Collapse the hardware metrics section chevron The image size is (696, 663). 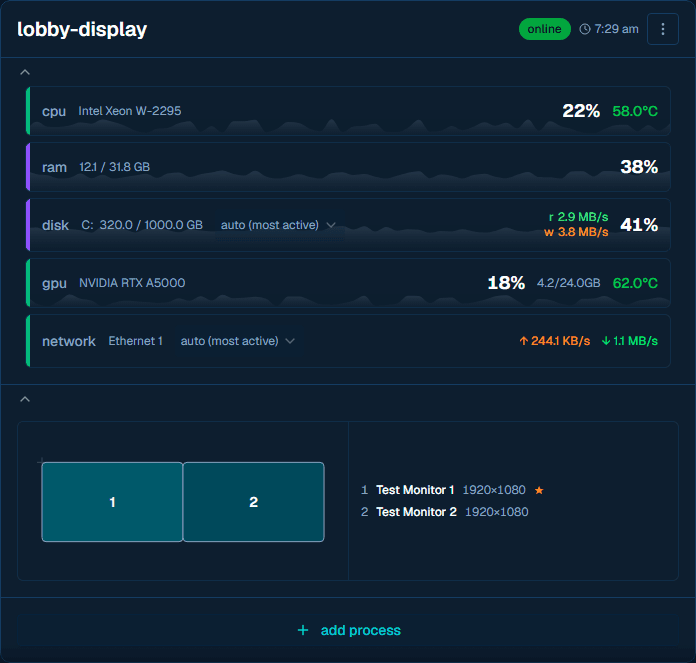(x=25, y=72)
